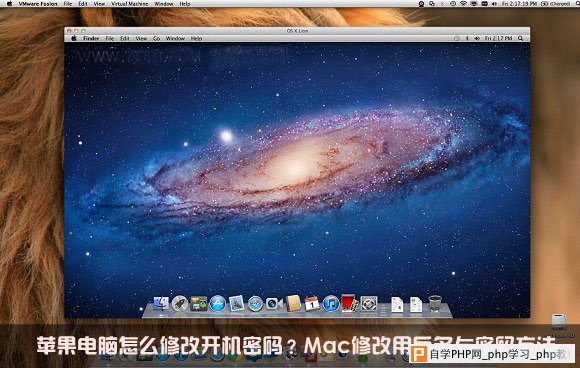Select the hard drive icon on host desktop
Viewport: 580px width, 368px height.
[559, 322]
